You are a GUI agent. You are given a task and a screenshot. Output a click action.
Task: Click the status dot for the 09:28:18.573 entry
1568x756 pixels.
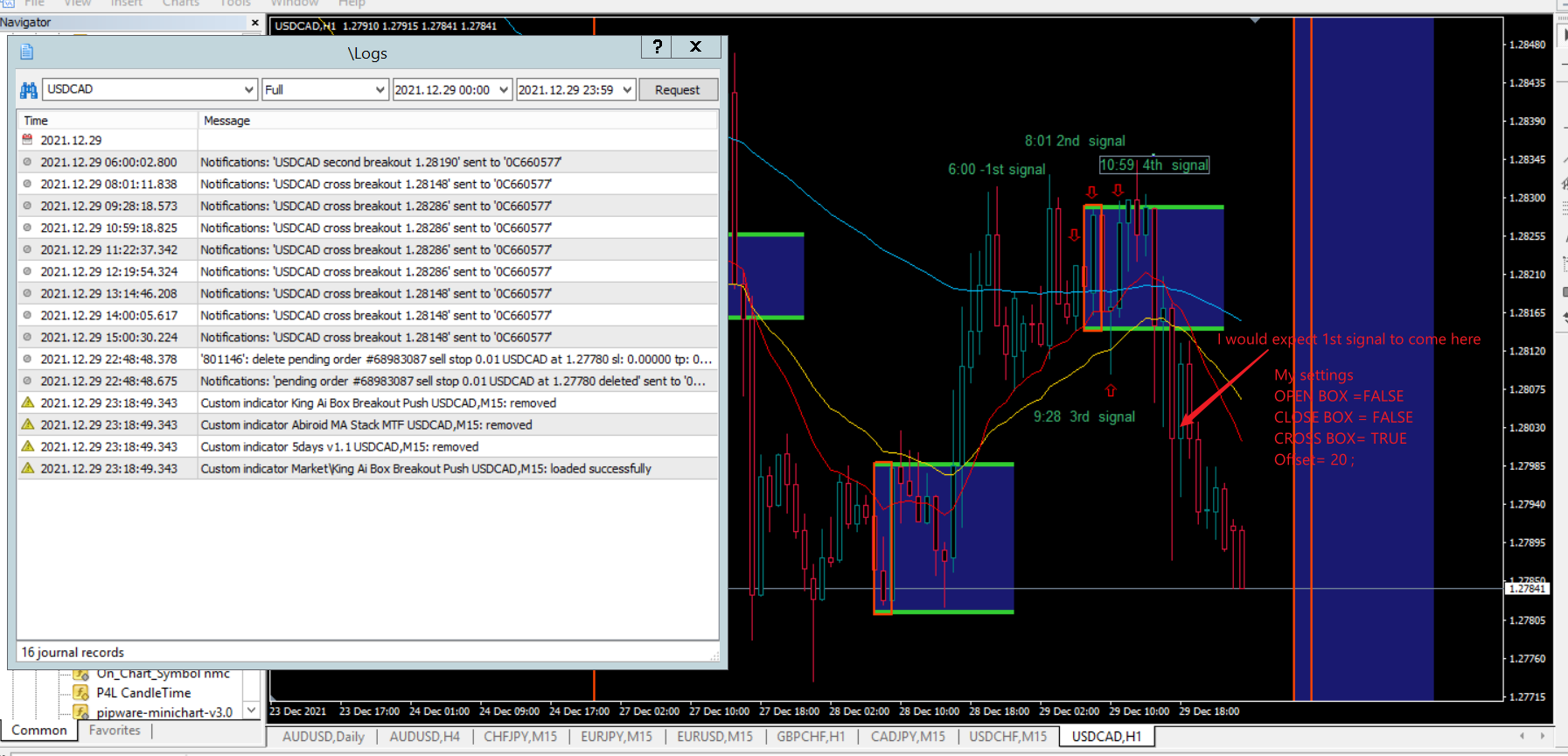27,206
